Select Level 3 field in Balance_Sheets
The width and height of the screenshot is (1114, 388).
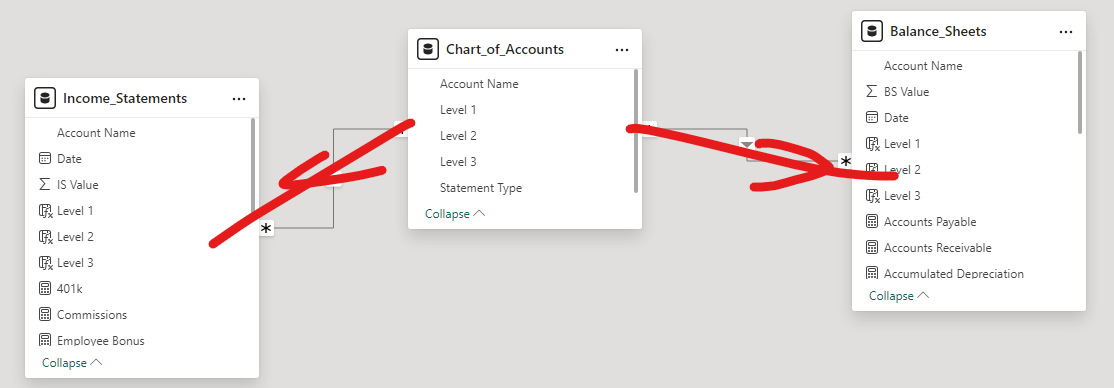(902, 196)
